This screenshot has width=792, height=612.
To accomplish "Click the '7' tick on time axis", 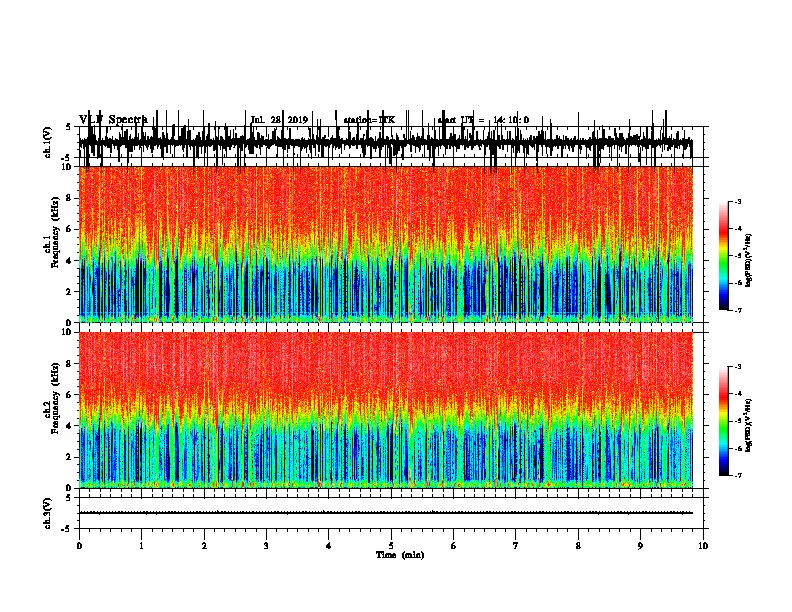I will pyautogui.click(x=516, y=546).
